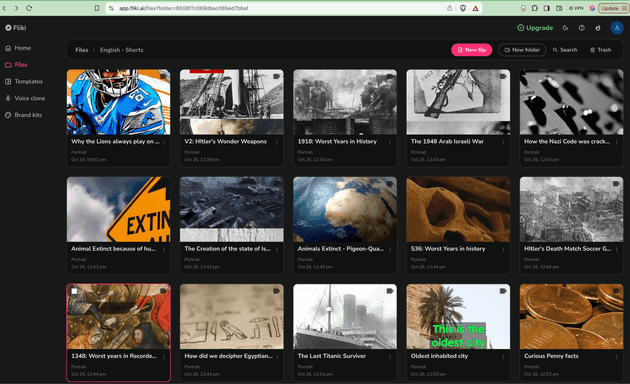Image resolution: width=630 pixels, height=384 pixels.
Task: Select the title 'Hitler's Death Match Soccer G...'
Action: (x=567, y=249)
